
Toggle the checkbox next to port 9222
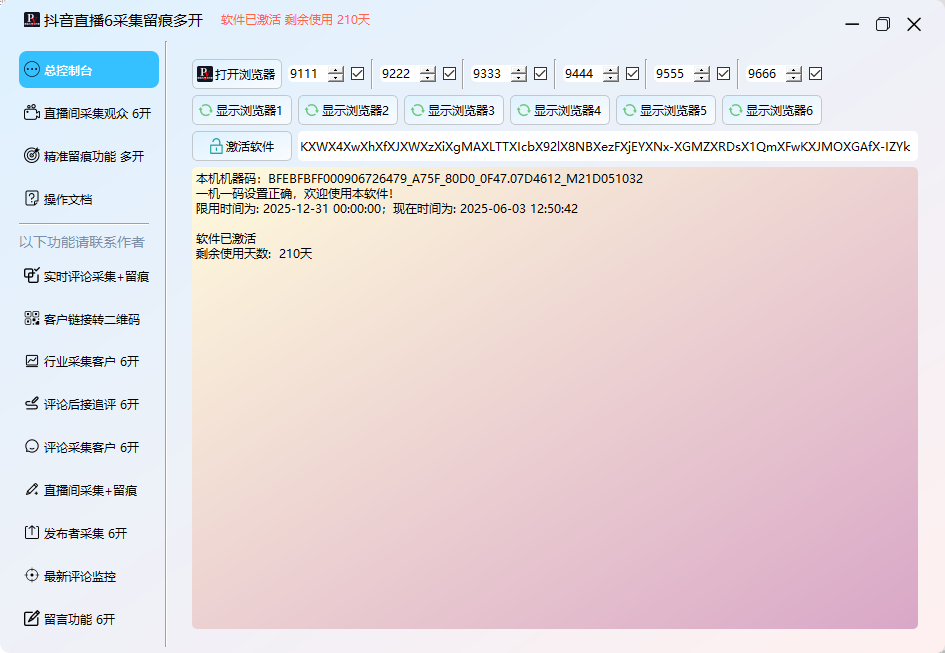pos(450,74)
